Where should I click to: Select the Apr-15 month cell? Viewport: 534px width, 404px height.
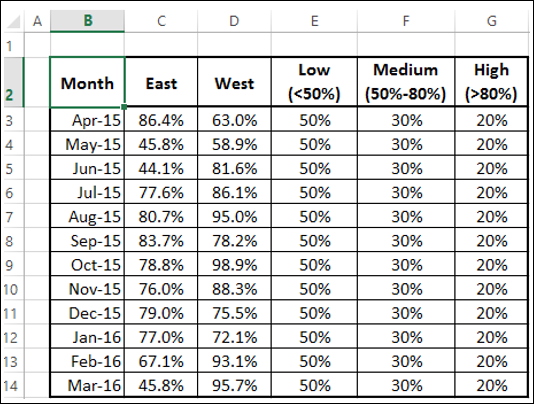click(x=88, y=120)
